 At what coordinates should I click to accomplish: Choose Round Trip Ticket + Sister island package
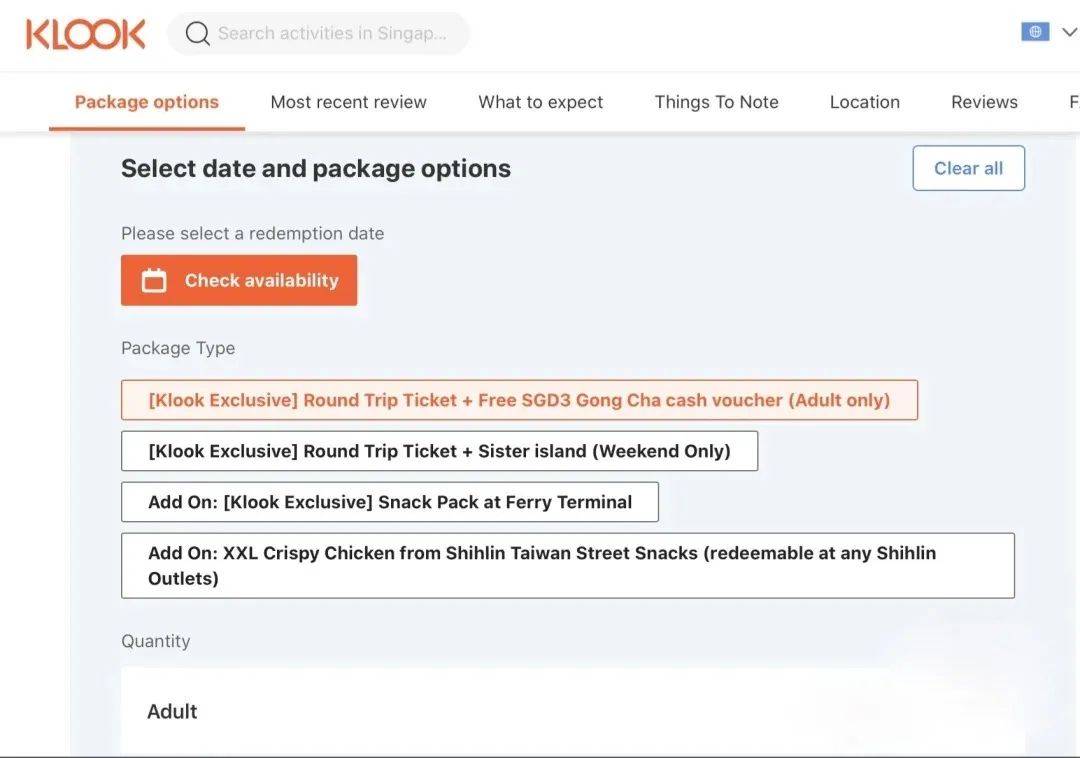(x=439, y=451)
